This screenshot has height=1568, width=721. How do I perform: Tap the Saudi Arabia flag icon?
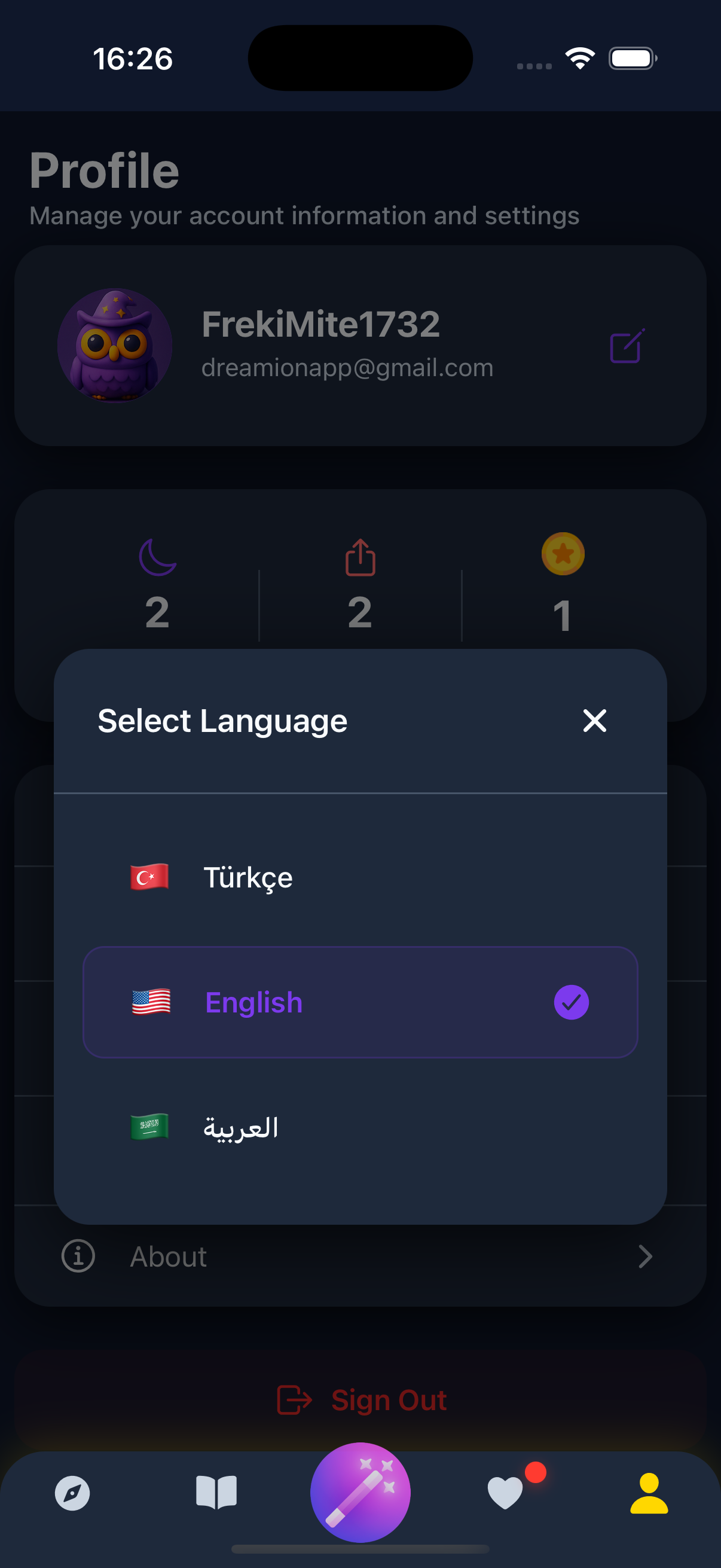(149, 1127)
